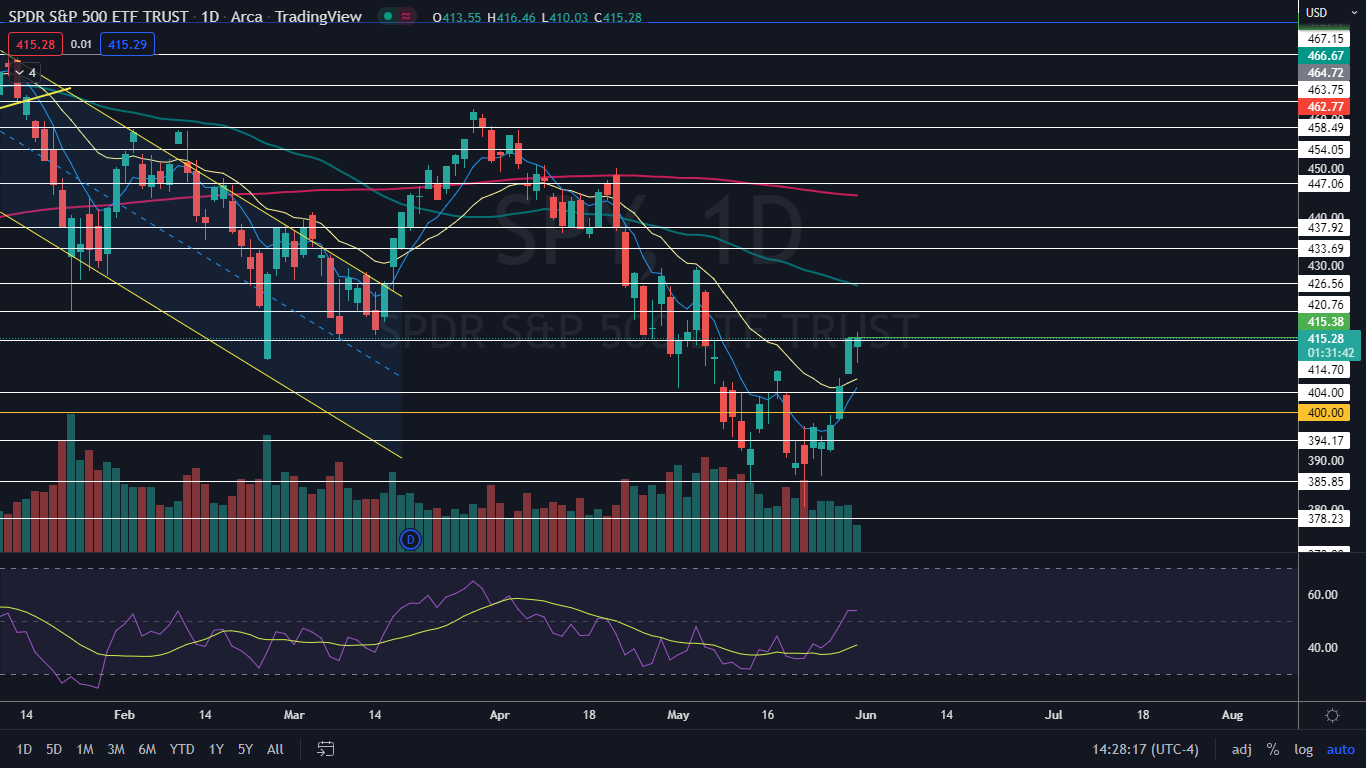The height and width of the screenshot is (768, 1366).
Task: Click the high price H416.46 value
Action: 512,17
